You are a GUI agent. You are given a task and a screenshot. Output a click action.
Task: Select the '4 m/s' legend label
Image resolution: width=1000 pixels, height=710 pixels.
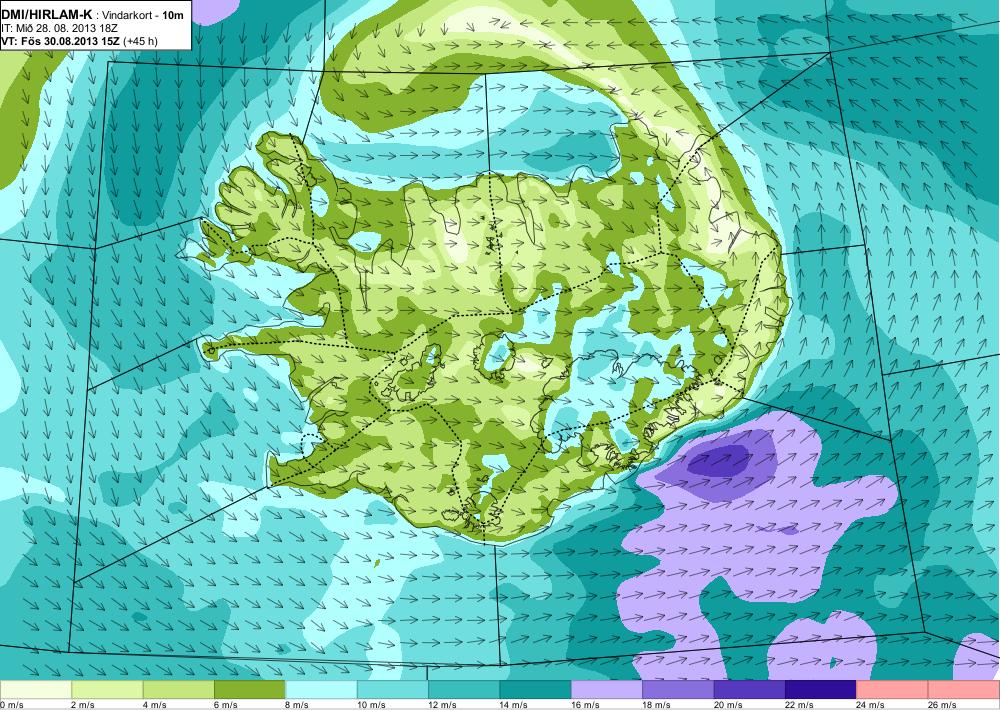coord(154,705)
